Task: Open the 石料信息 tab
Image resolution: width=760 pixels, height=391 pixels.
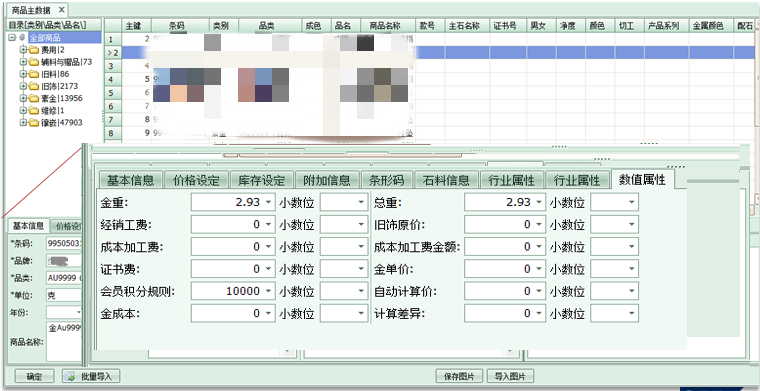Action: pos(446,180)
